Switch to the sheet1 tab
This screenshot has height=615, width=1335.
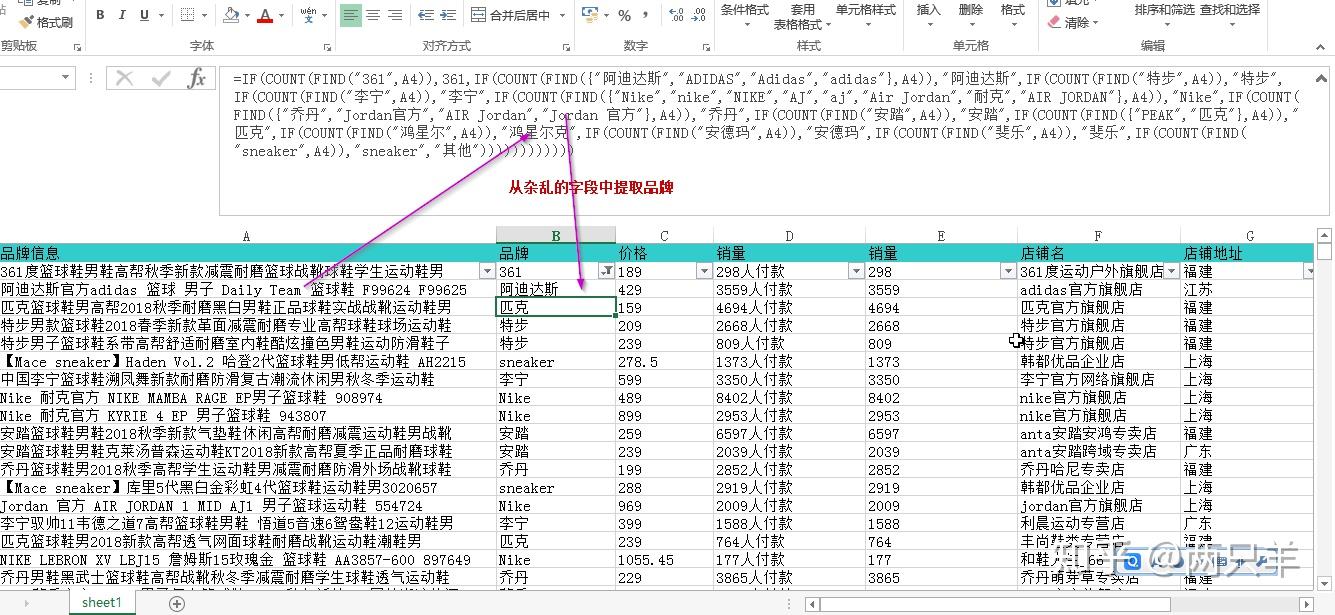pyautogui.click(x=101, y=603)
